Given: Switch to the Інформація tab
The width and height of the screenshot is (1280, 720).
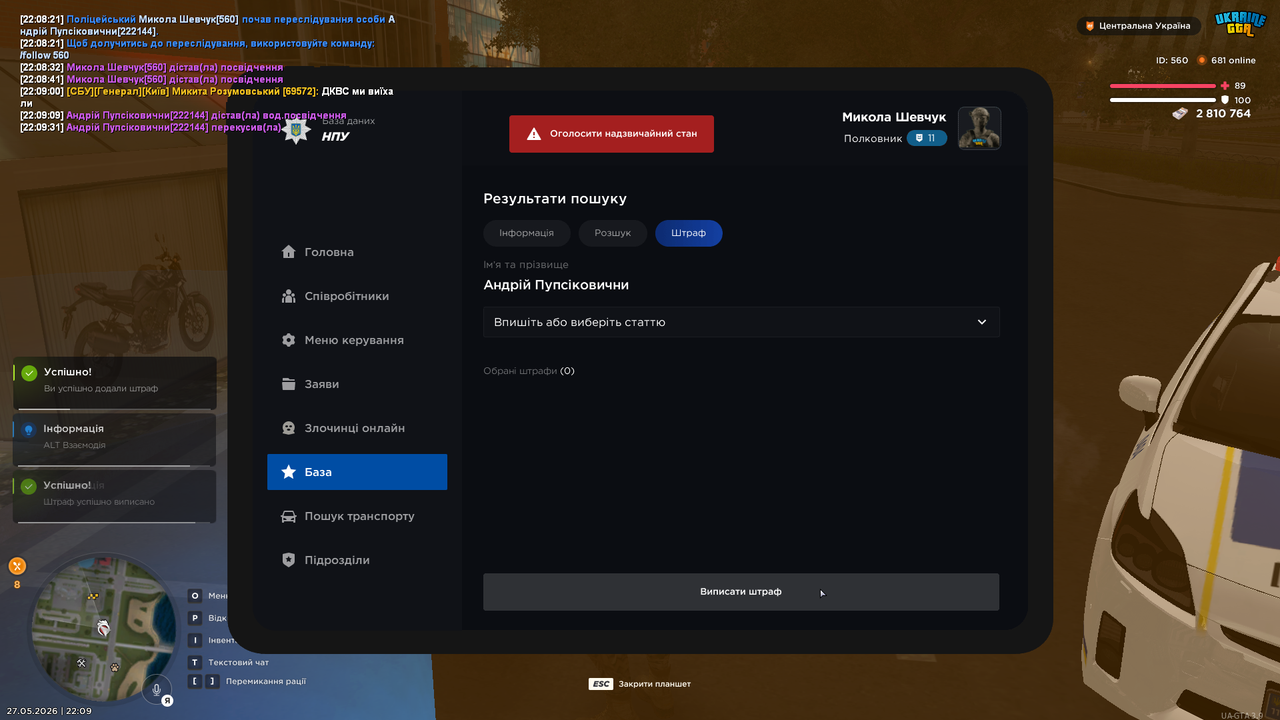Looking at the screenshot, I should pyautogui.click(x=527, y=233).
